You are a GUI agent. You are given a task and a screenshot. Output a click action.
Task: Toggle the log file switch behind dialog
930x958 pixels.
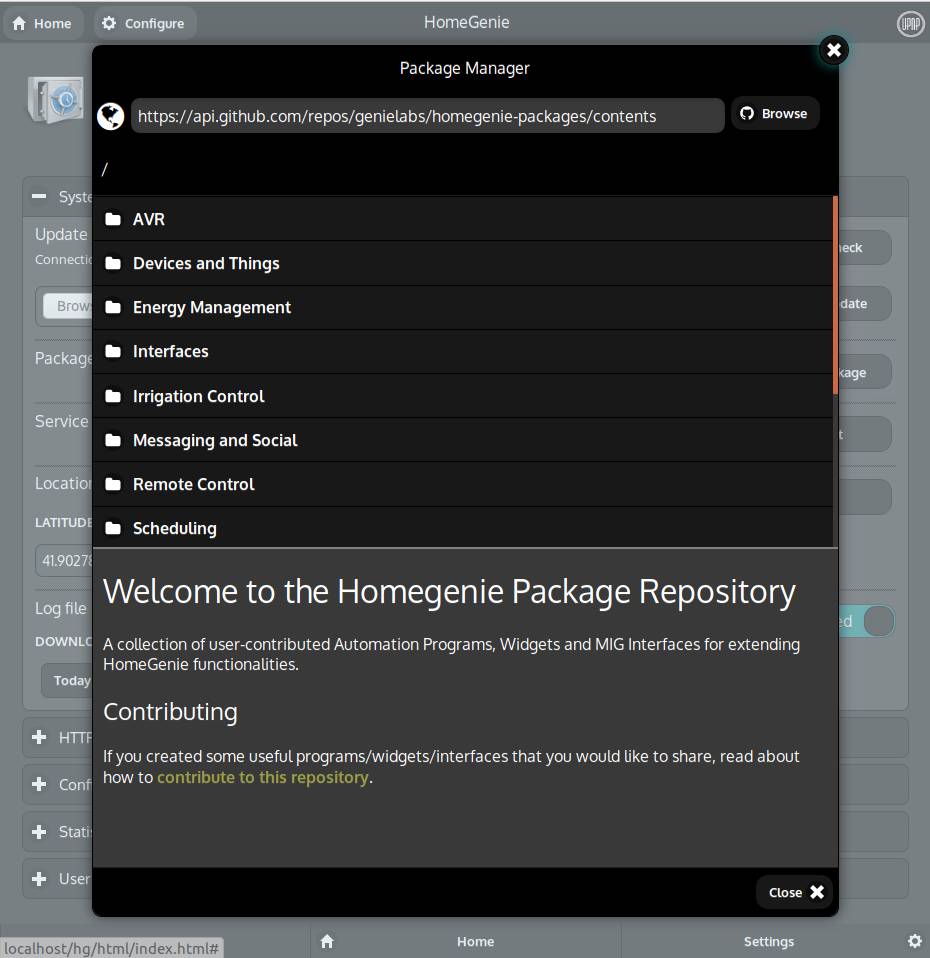866,621
